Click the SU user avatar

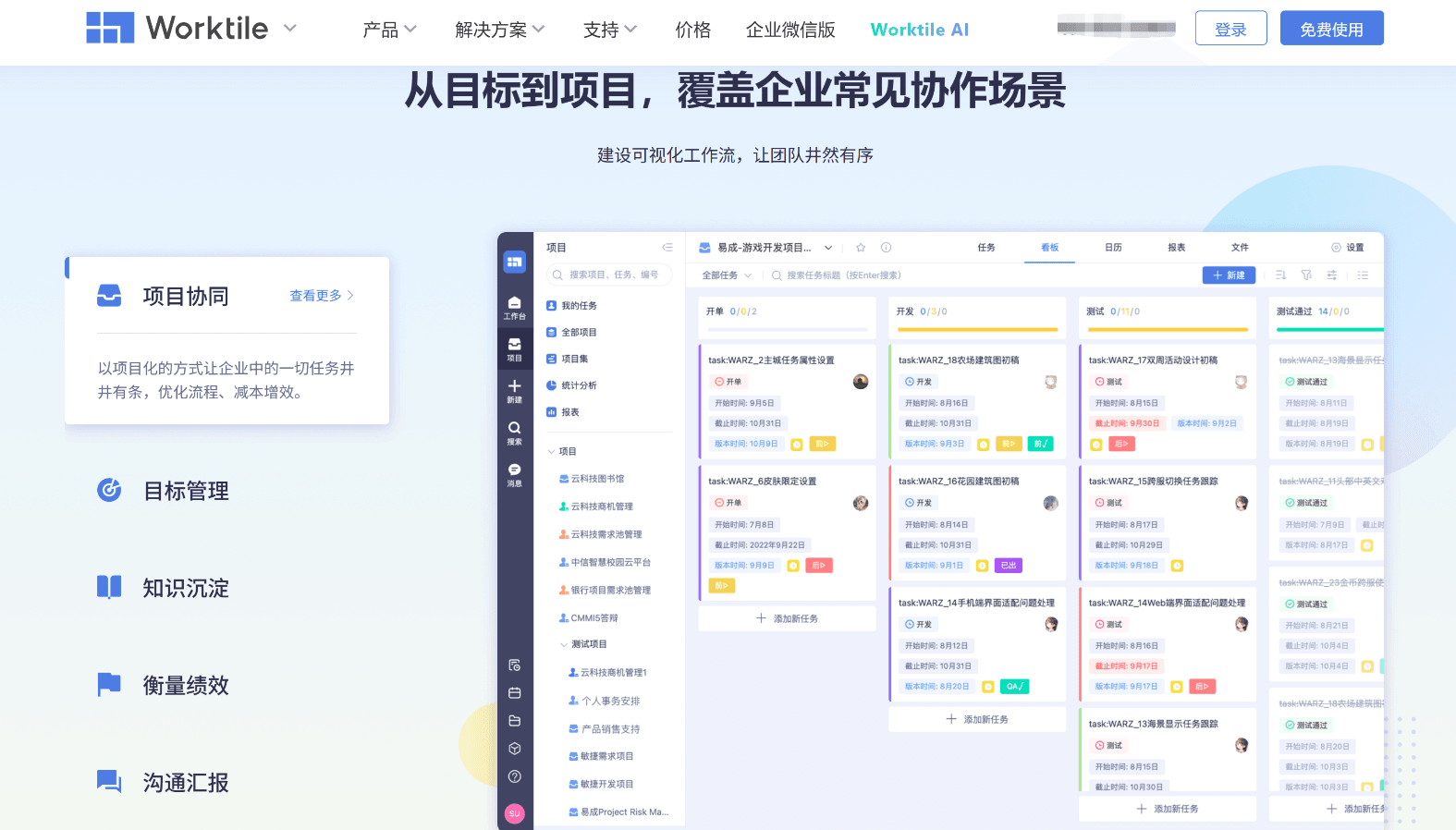[x=515, y=813]
